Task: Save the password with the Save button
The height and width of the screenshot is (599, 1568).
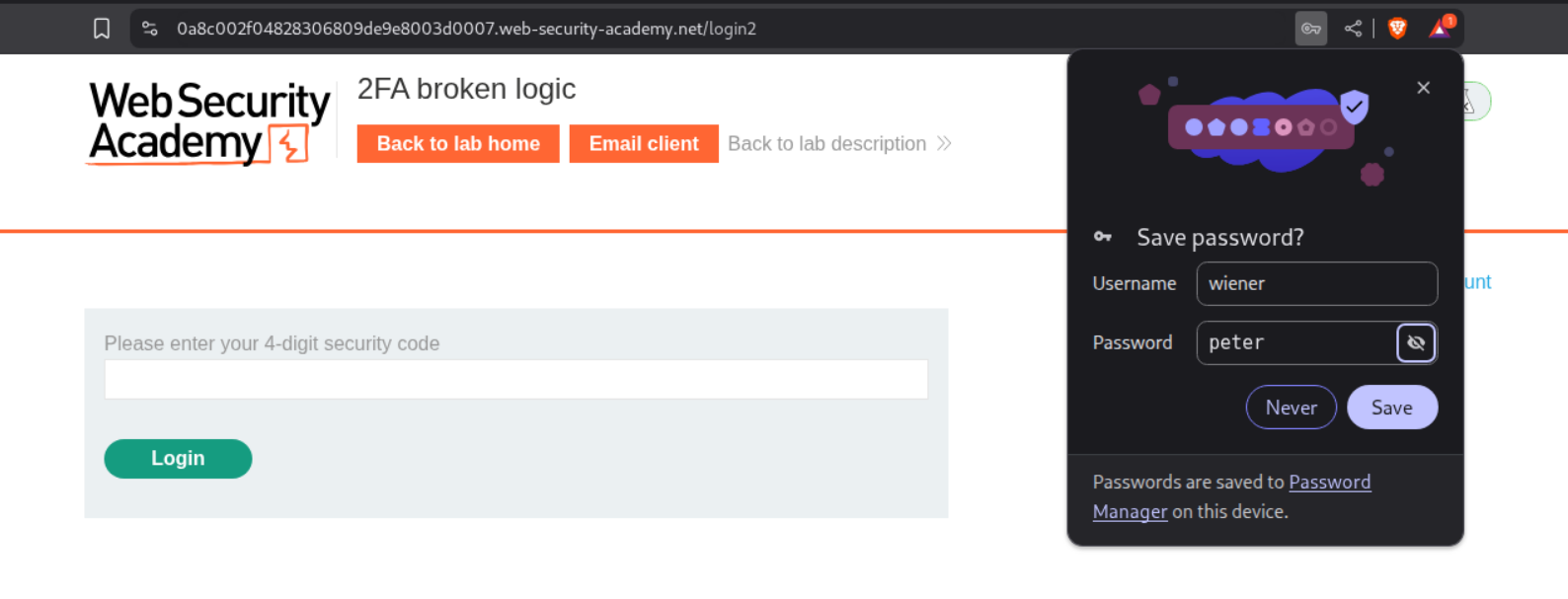Action: point(1391,408)
